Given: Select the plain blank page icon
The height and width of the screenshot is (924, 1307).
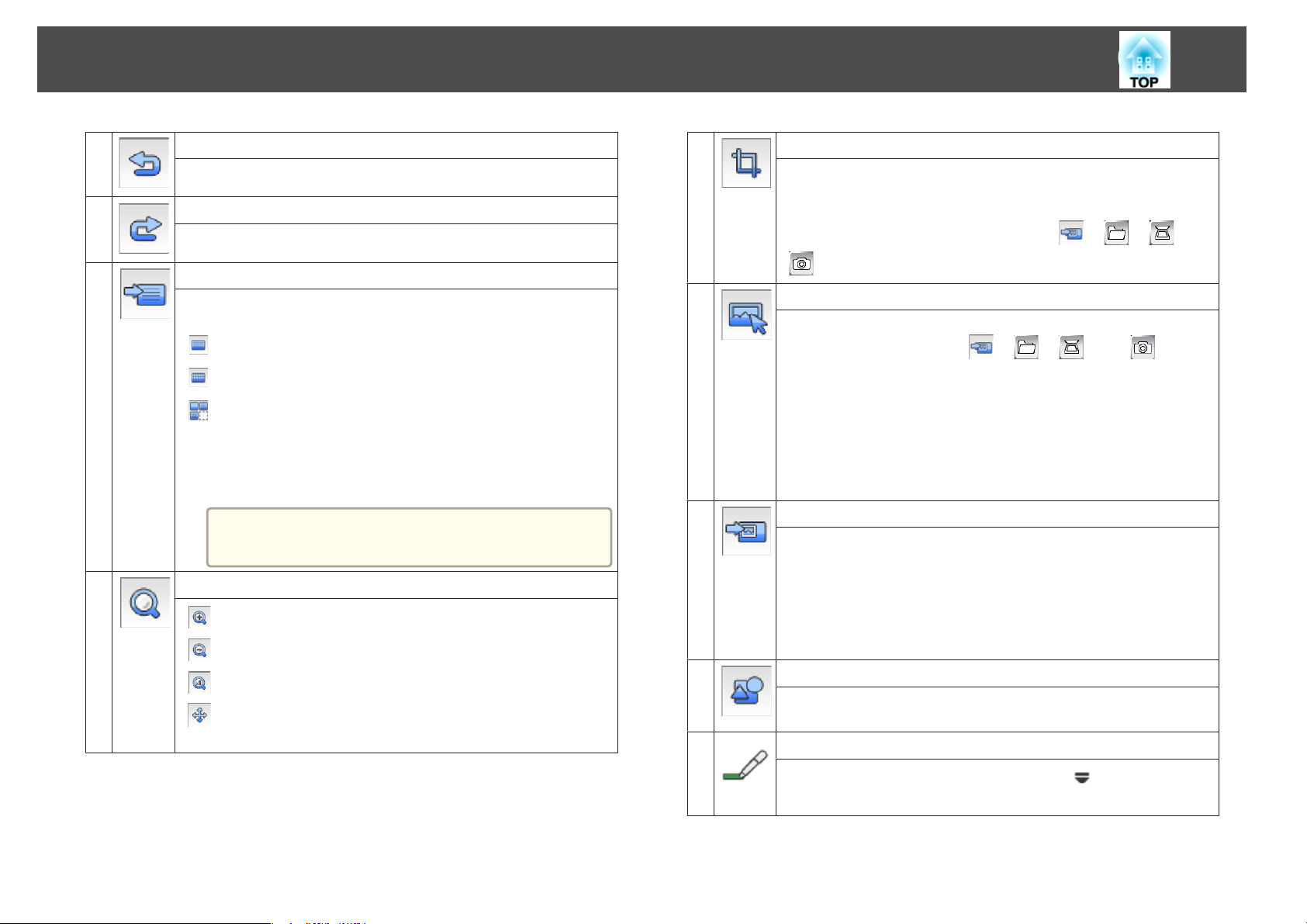Looking at the screenshot, I should pos(199,345).
